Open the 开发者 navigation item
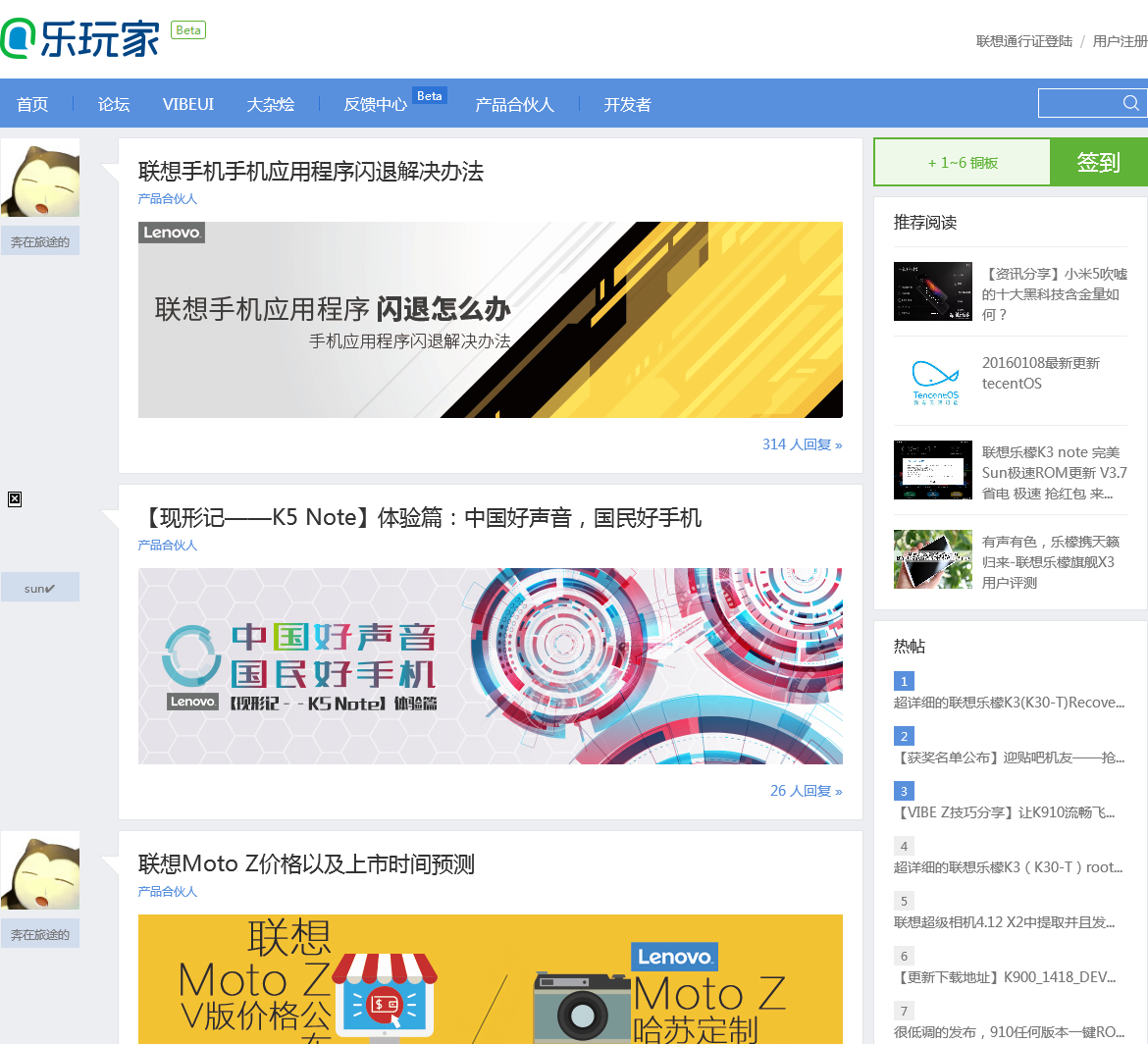Viewport: 1148px width, 1044px height. pyautogui.click(x=627, y=104)
